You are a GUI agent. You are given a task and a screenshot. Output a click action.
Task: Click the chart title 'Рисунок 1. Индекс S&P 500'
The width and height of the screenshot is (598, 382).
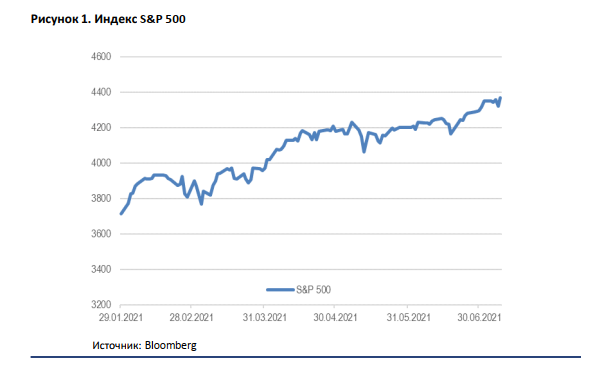108,19
